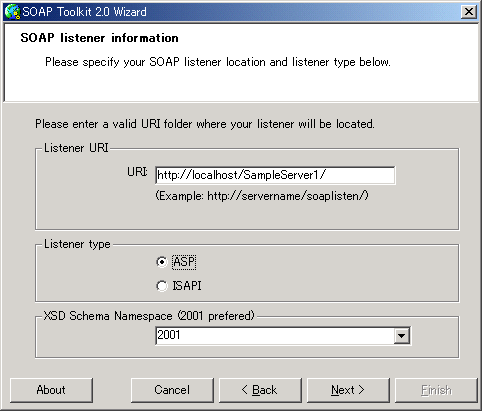Click the URI field label

pos(137,172)
